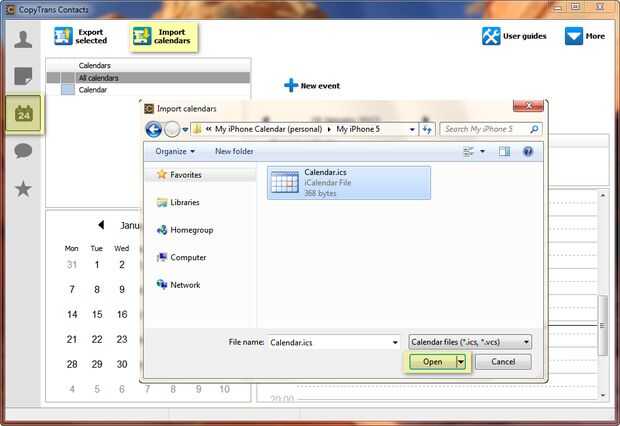Click My iPhone 5 breadcrumb
The image size is (620, 426).
coord(358,129)
